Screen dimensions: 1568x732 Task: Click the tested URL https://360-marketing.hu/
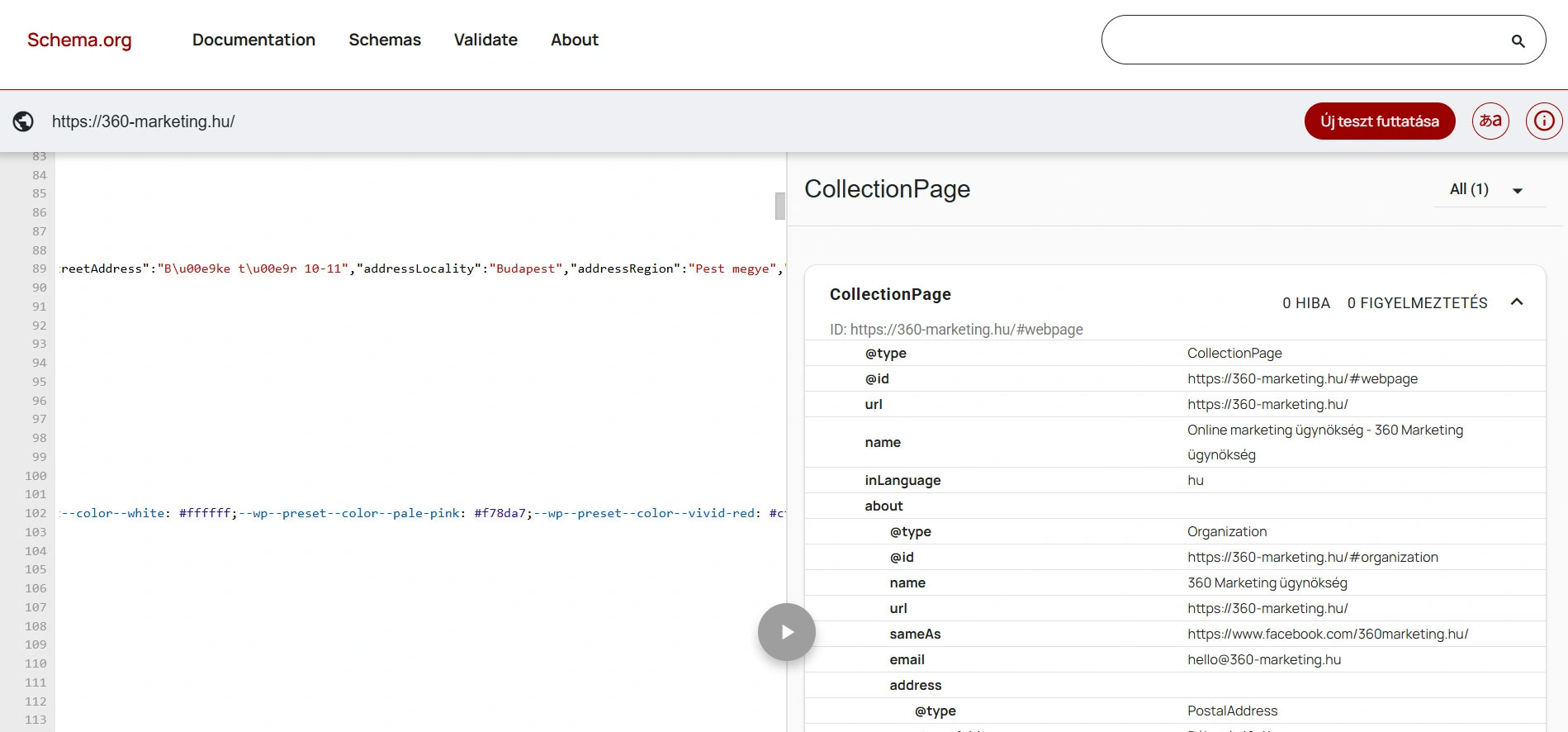point(144,121)
